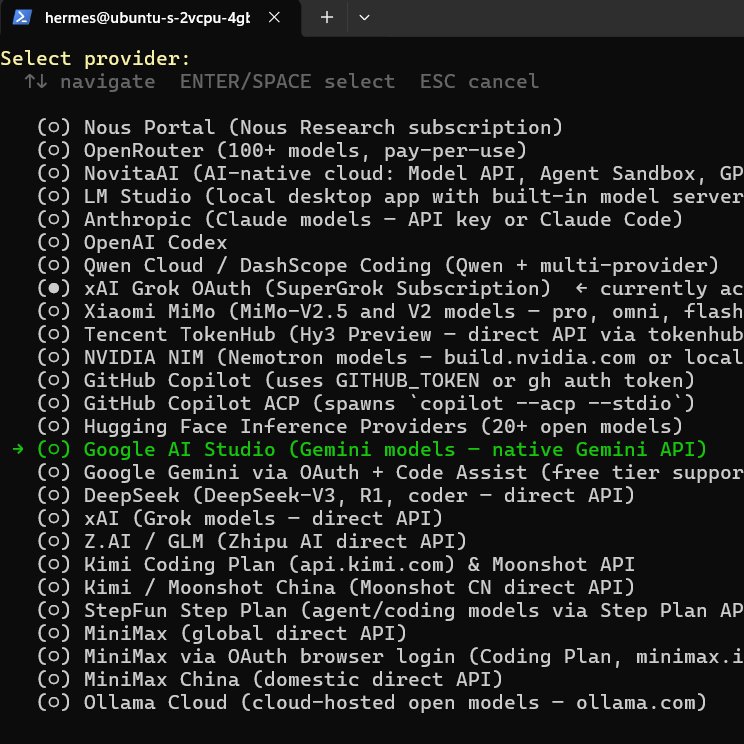
Task: Click the NVIDIA NIM provider row text
Action: 414,357
